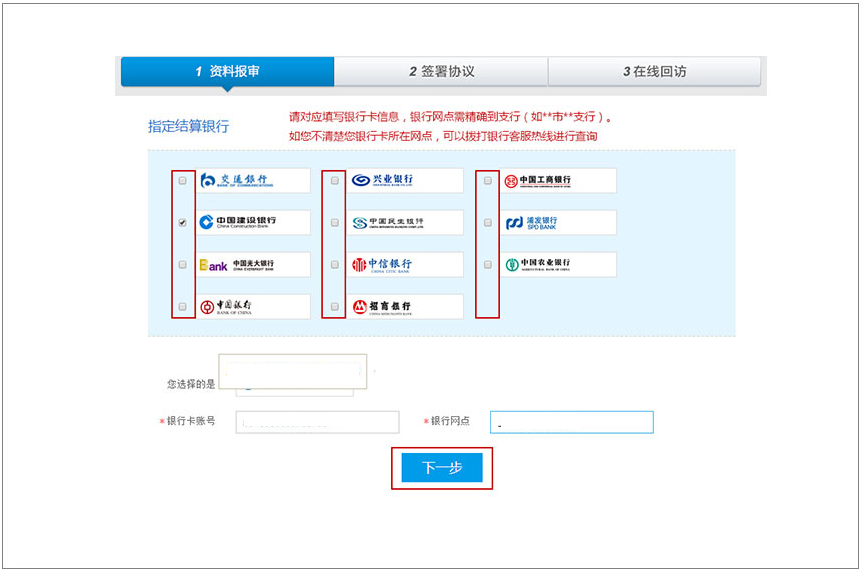Click the 中国民生银行 logo tile
The height and width of the screenshot is (572, 861).
point(405,222)
